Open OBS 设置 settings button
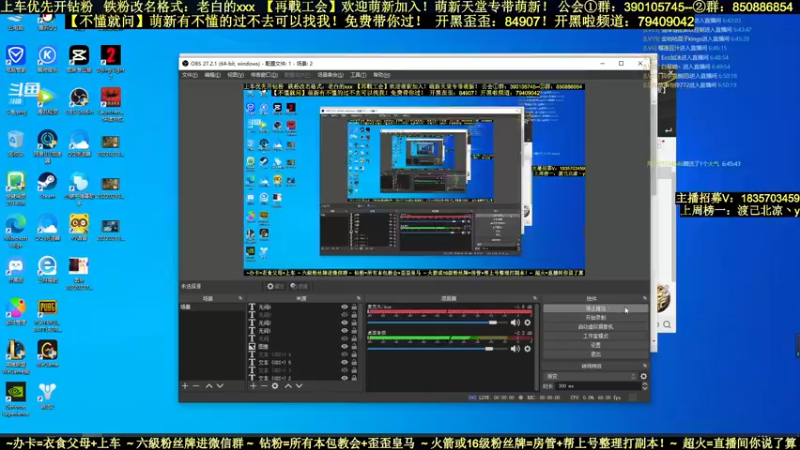The height and width of the screenshot is (450, 800). (596, 345)
